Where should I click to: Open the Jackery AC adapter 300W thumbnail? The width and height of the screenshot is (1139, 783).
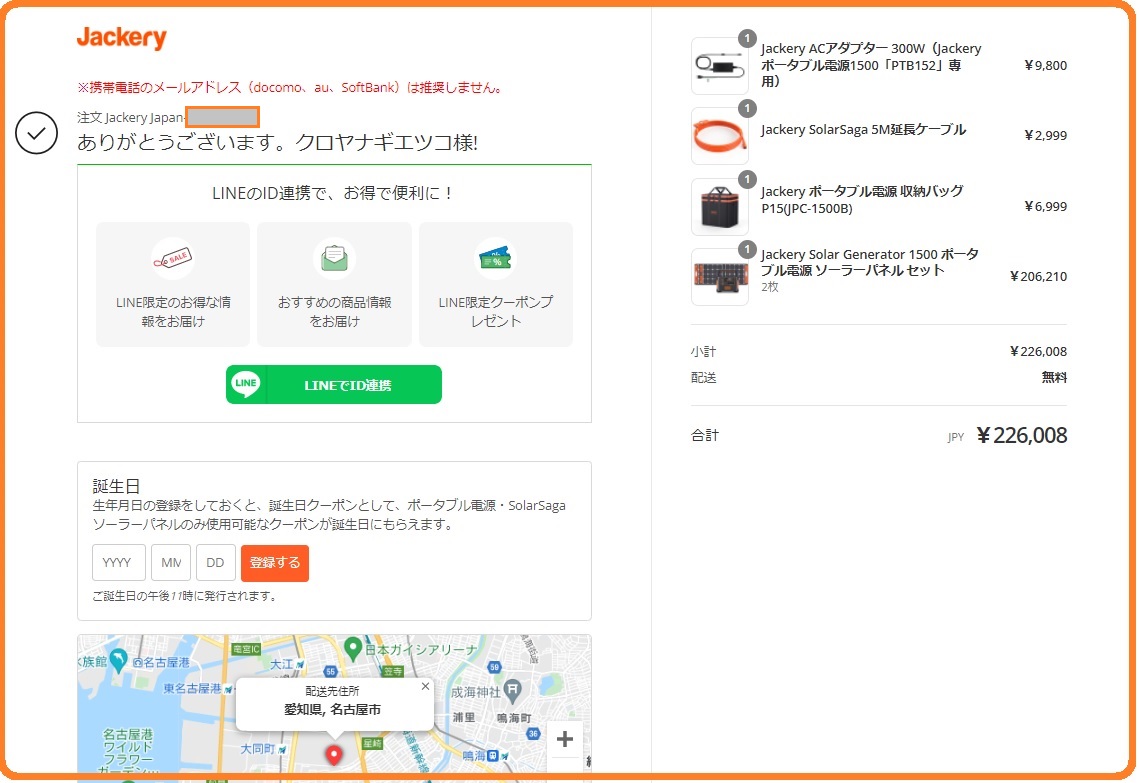pos(719,66)
